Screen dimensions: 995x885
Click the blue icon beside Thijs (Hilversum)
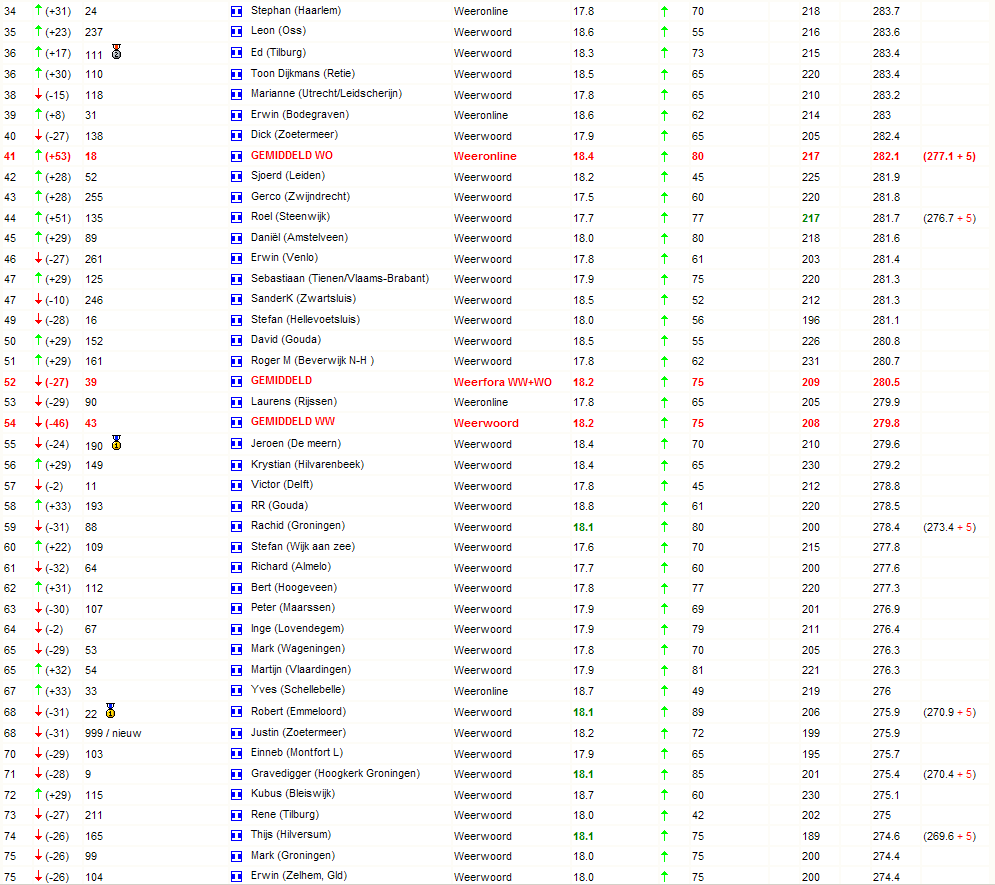(x=236, y=836)
